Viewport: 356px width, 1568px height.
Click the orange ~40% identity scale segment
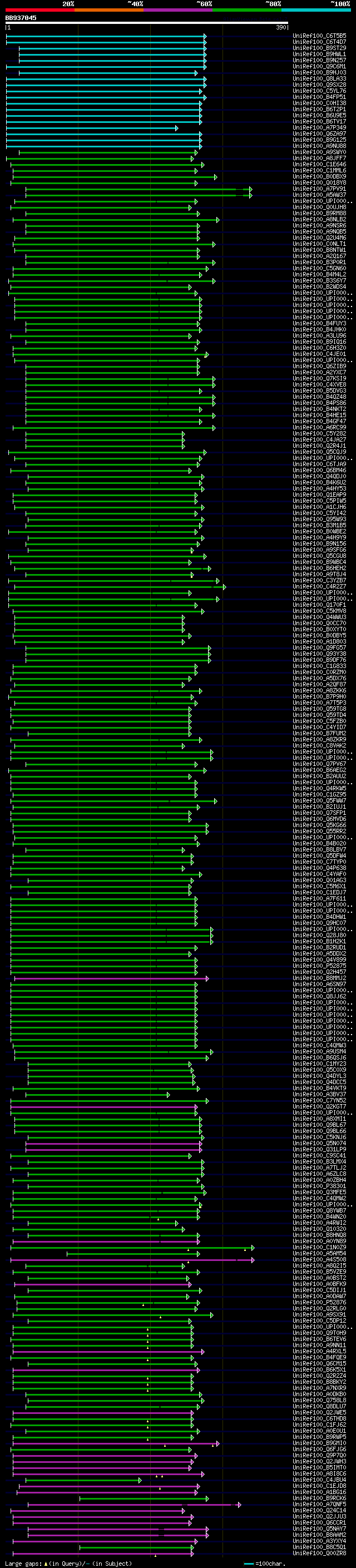pos(109,11)
